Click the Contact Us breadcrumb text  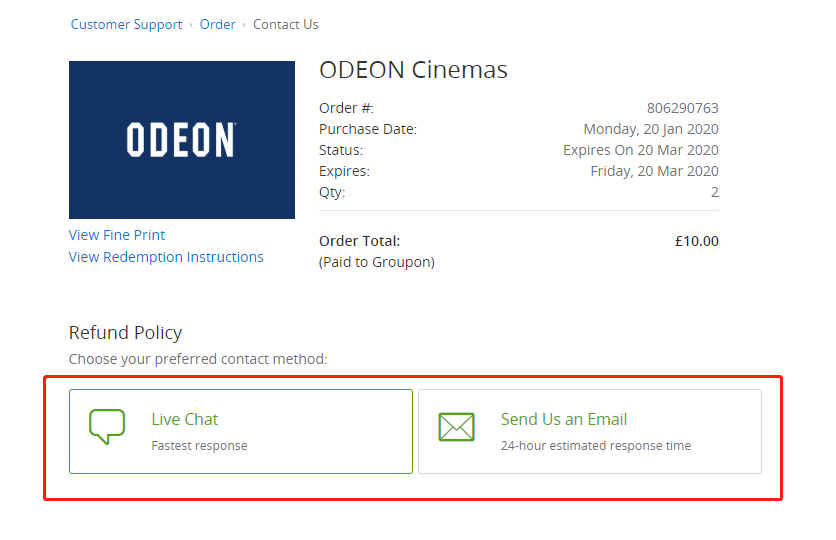click(x=286, y=25)
